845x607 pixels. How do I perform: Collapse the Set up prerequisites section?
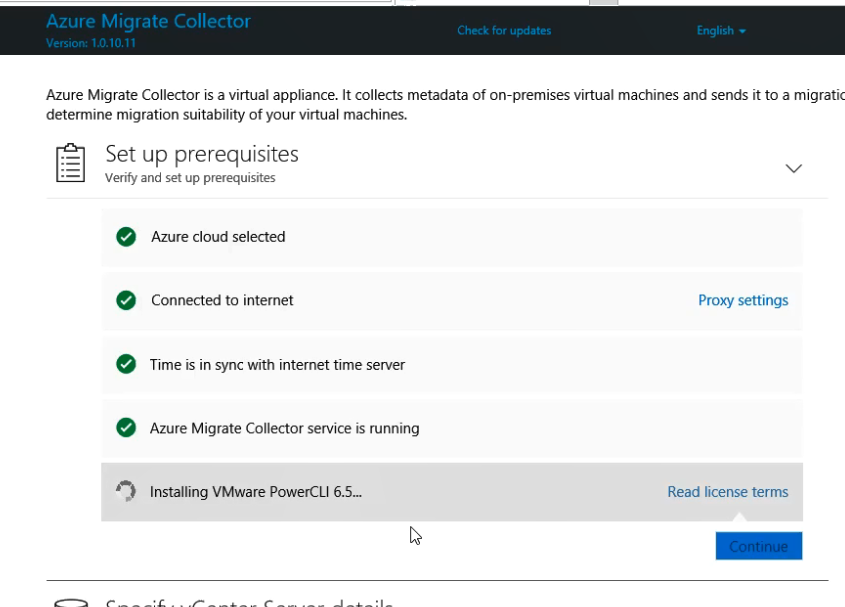[x=793, y=169]
